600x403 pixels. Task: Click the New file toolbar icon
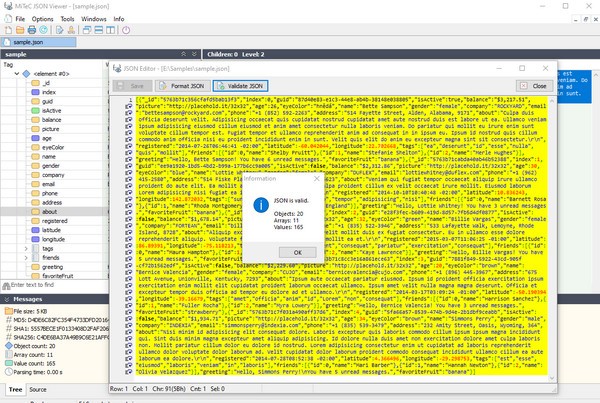point(8,30)
